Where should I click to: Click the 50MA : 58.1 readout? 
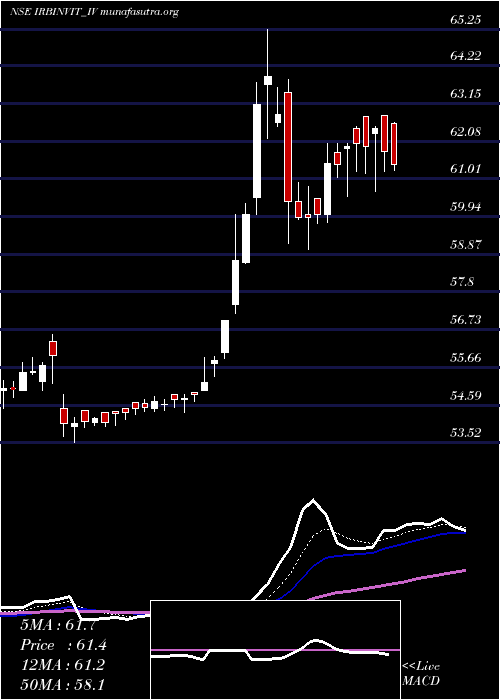(62, 684)
